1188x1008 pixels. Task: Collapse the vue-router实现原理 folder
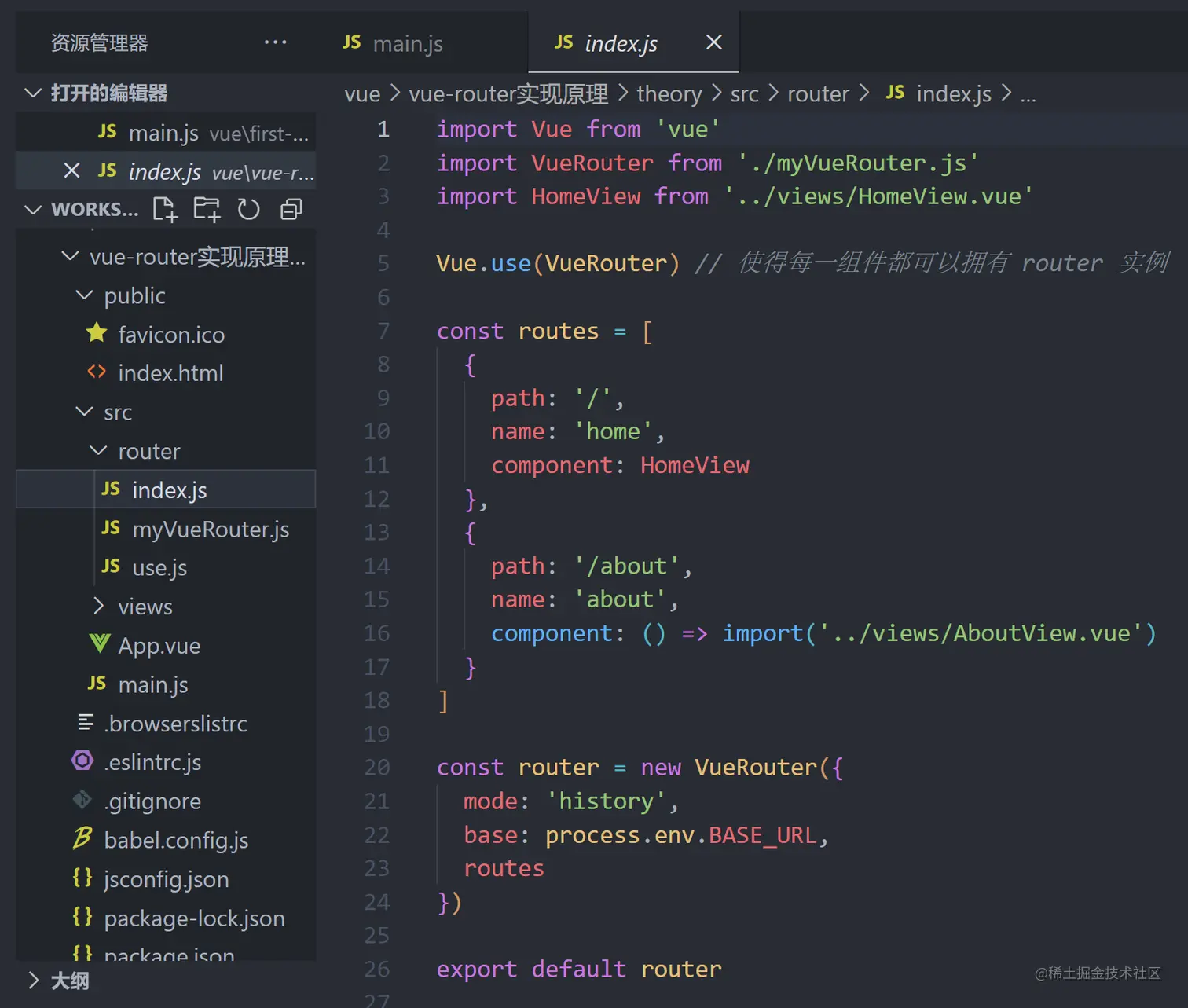(x=70, y=256)
